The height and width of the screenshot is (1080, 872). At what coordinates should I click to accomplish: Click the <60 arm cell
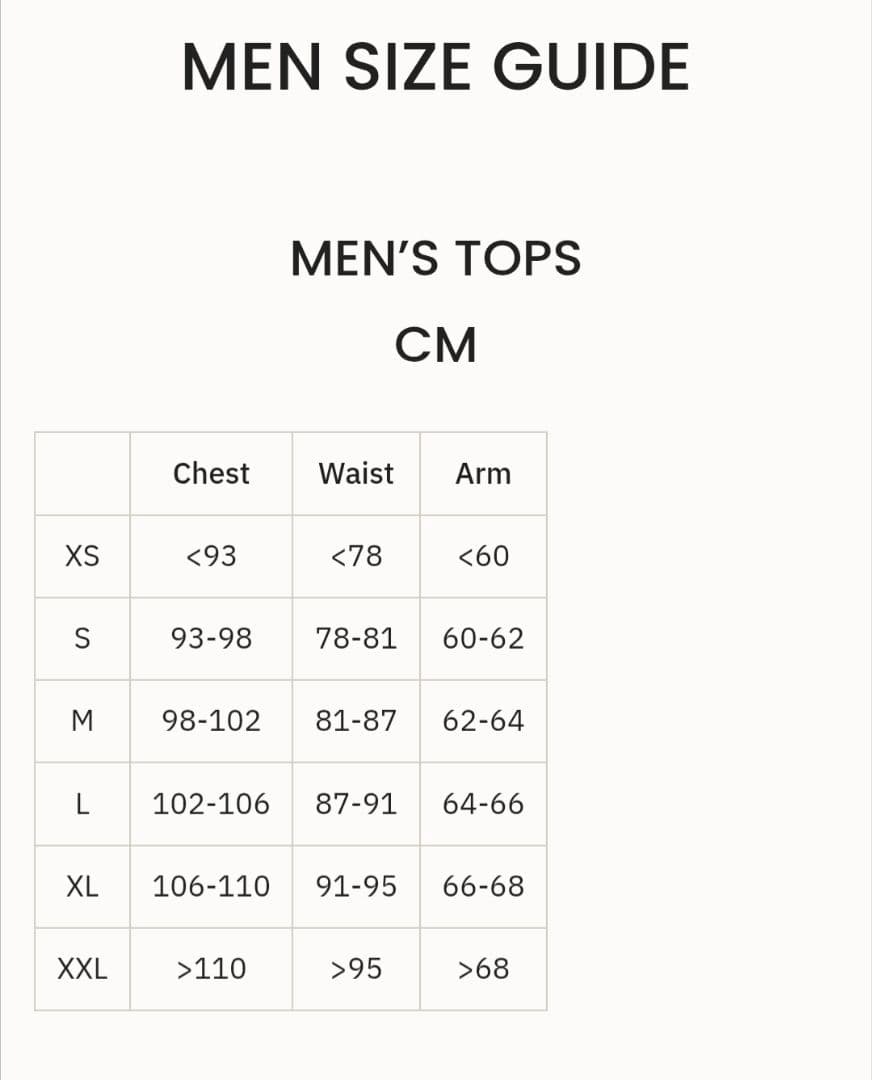(x=483, y=556)
